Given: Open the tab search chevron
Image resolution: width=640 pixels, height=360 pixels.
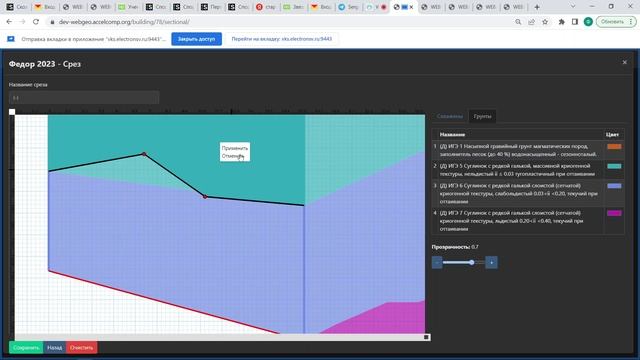Looking at the screenshot, I should pos(573,7).
